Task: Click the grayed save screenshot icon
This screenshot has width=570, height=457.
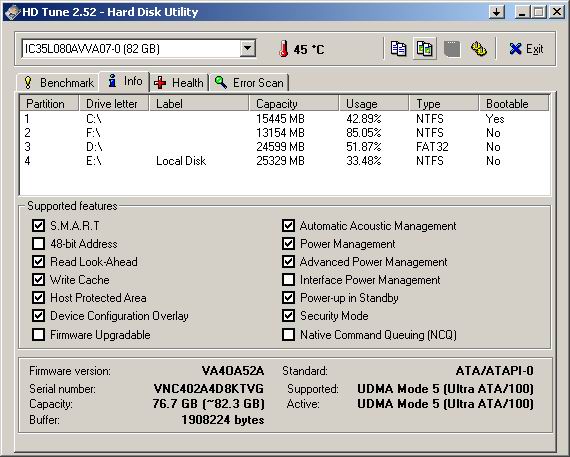Action: 452,49
